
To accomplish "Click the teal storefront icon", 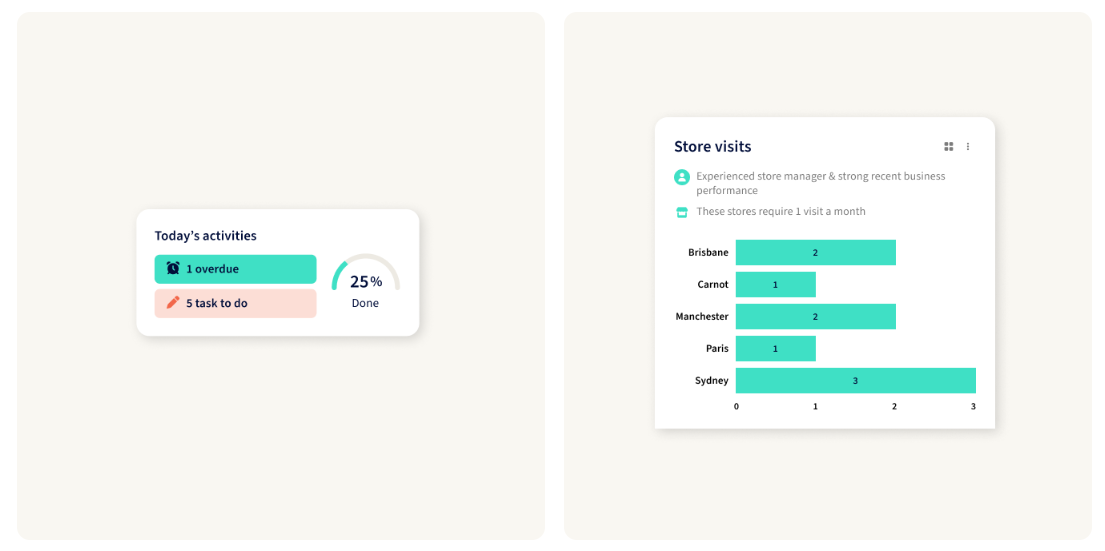I will [x=682, y=212].
